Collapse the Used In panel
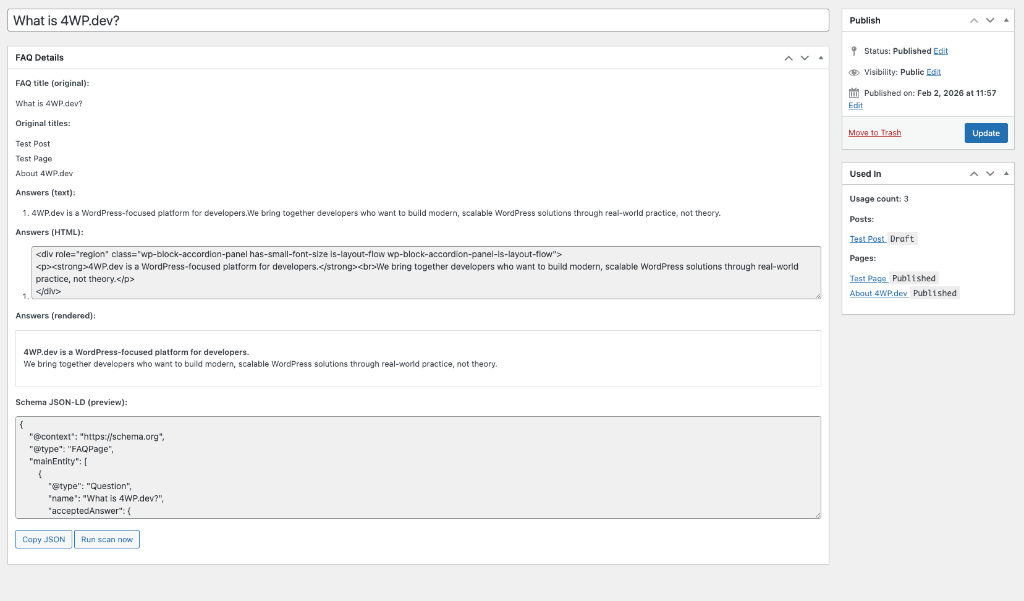The image size is (1024, 601). point(1006,173)
